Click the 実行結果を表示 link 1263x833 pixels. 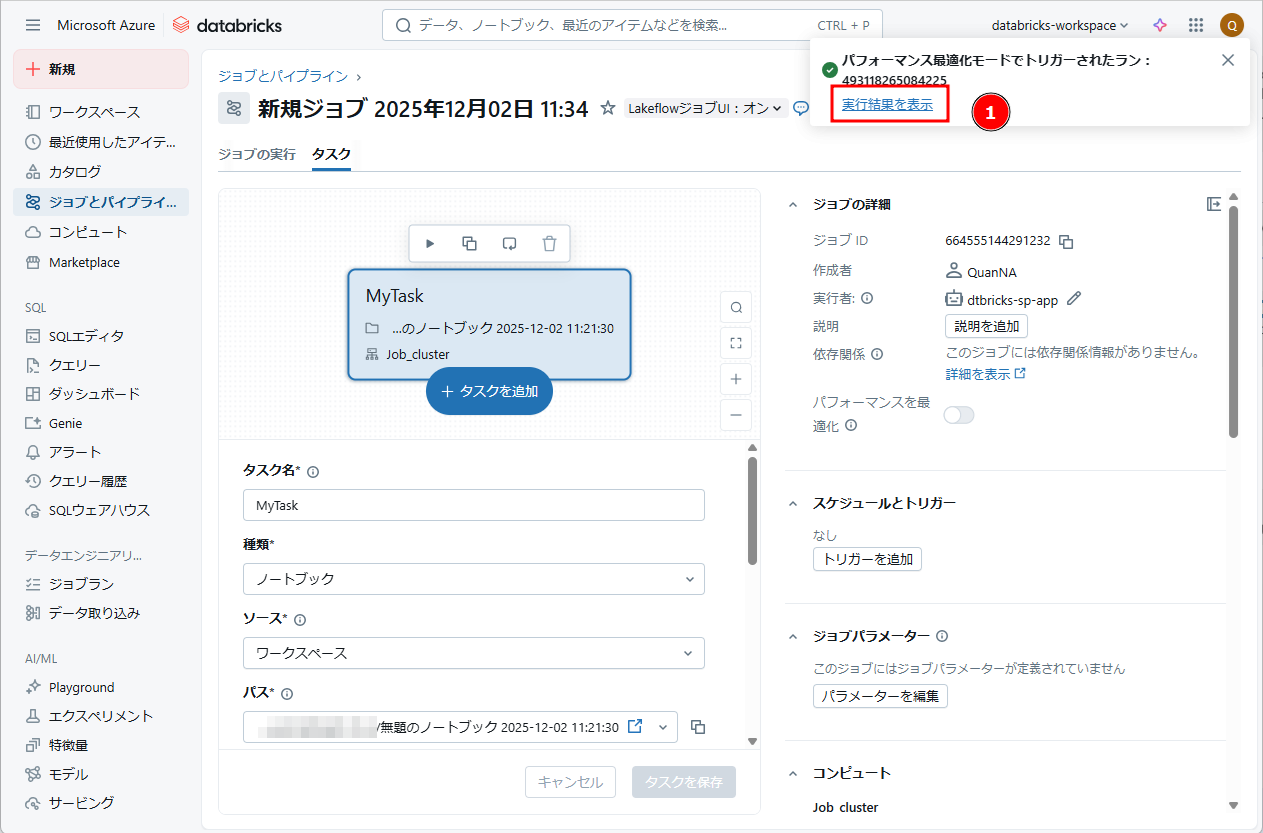pyautogui.click(x=887, y=104)
